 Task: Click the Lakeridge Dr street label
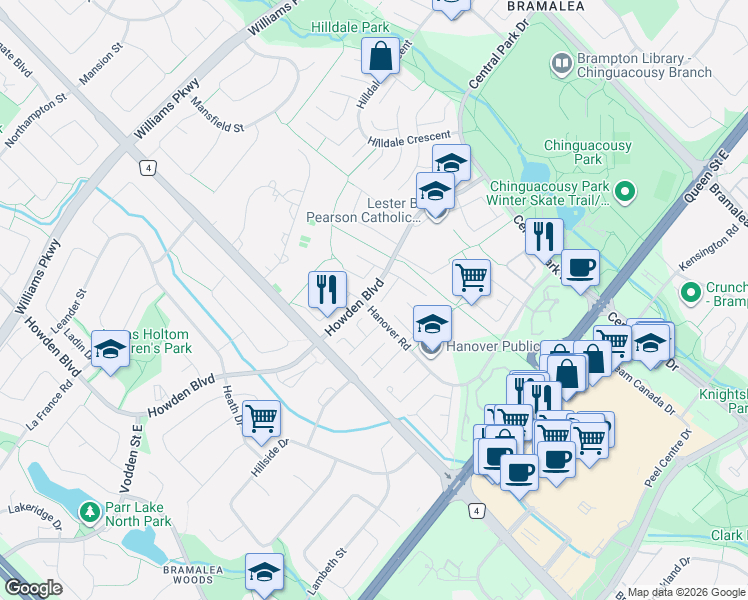click(35, 517)
